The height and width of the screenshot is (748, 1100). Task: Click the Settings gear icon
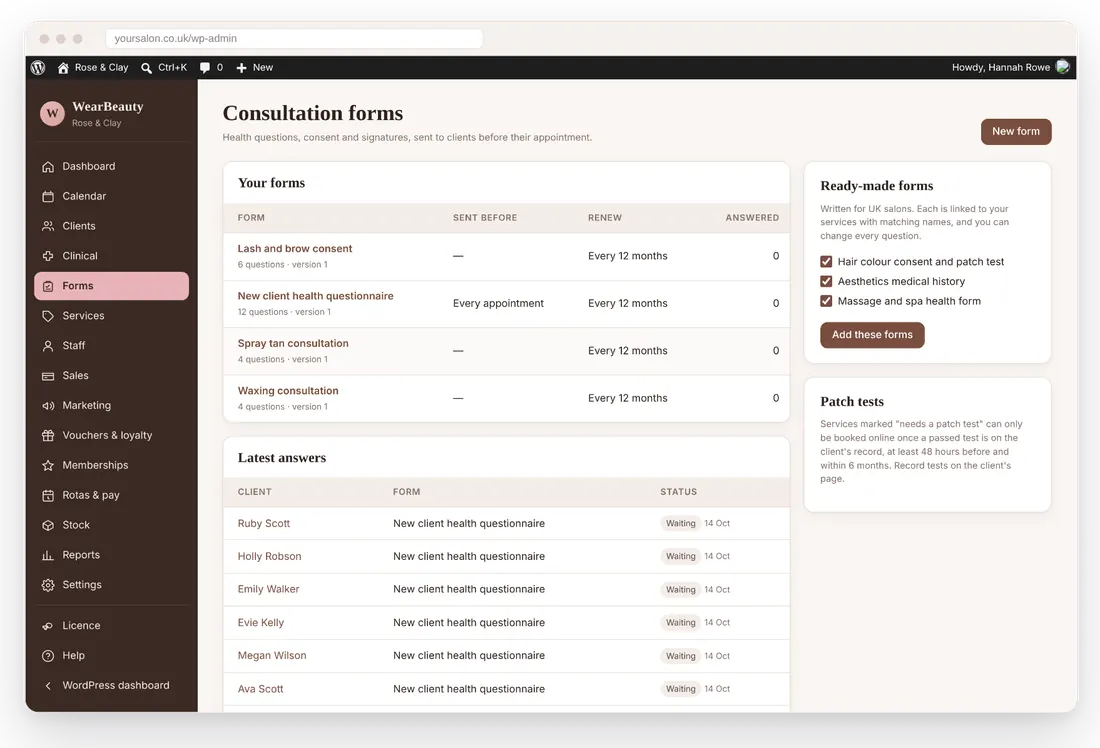tap(48, 585)
